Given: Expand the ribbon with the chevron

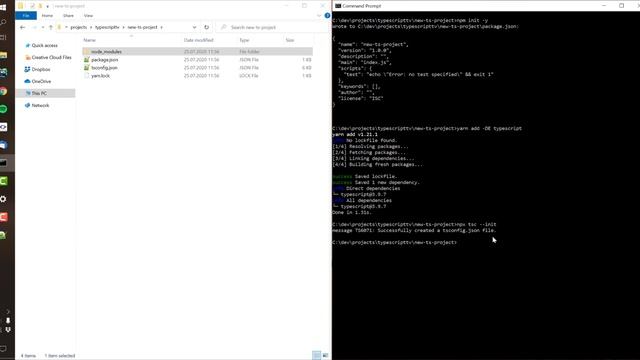Looking at the screenshot, I should click(x=319, y=16).
